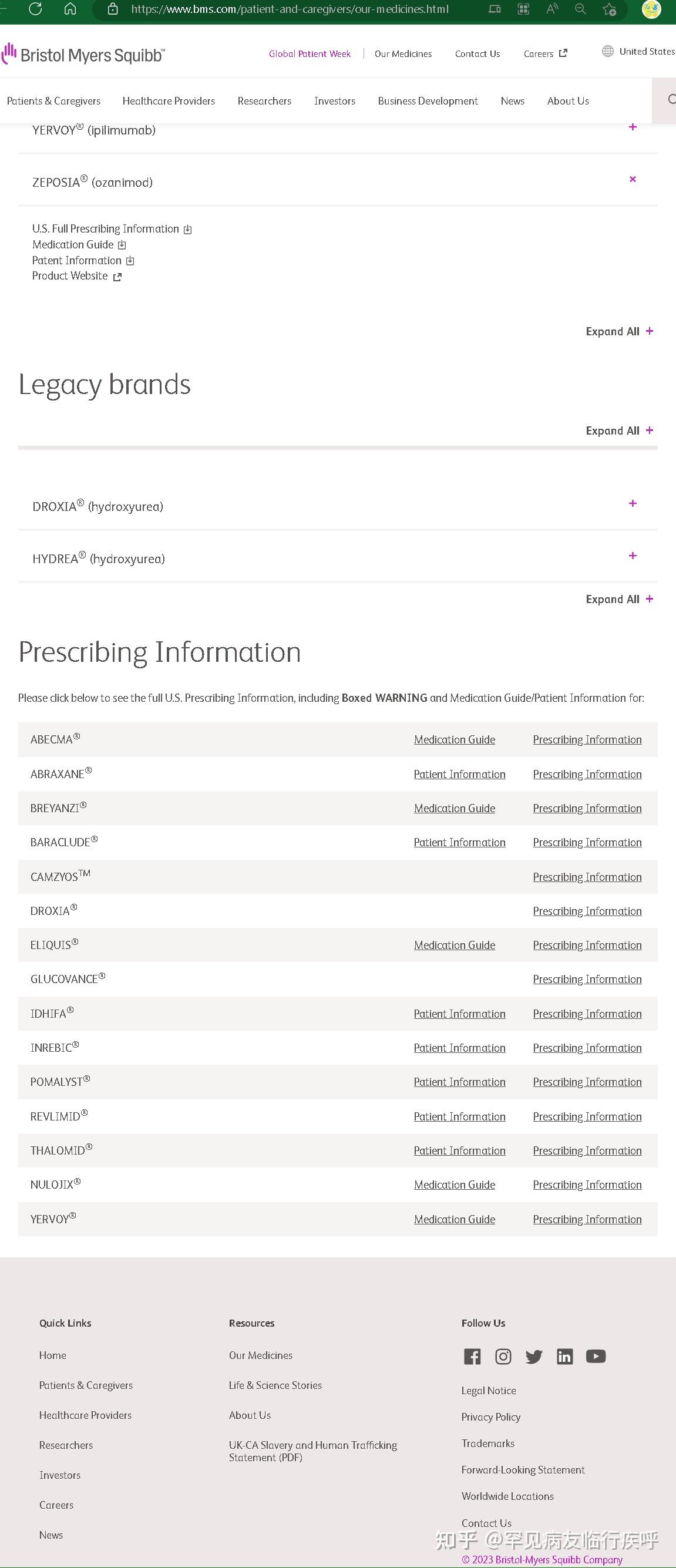Screen dimensions: 676x1568
Task: Expand the HYDREA (hydroxyurea) row
Action: [633, 556]
